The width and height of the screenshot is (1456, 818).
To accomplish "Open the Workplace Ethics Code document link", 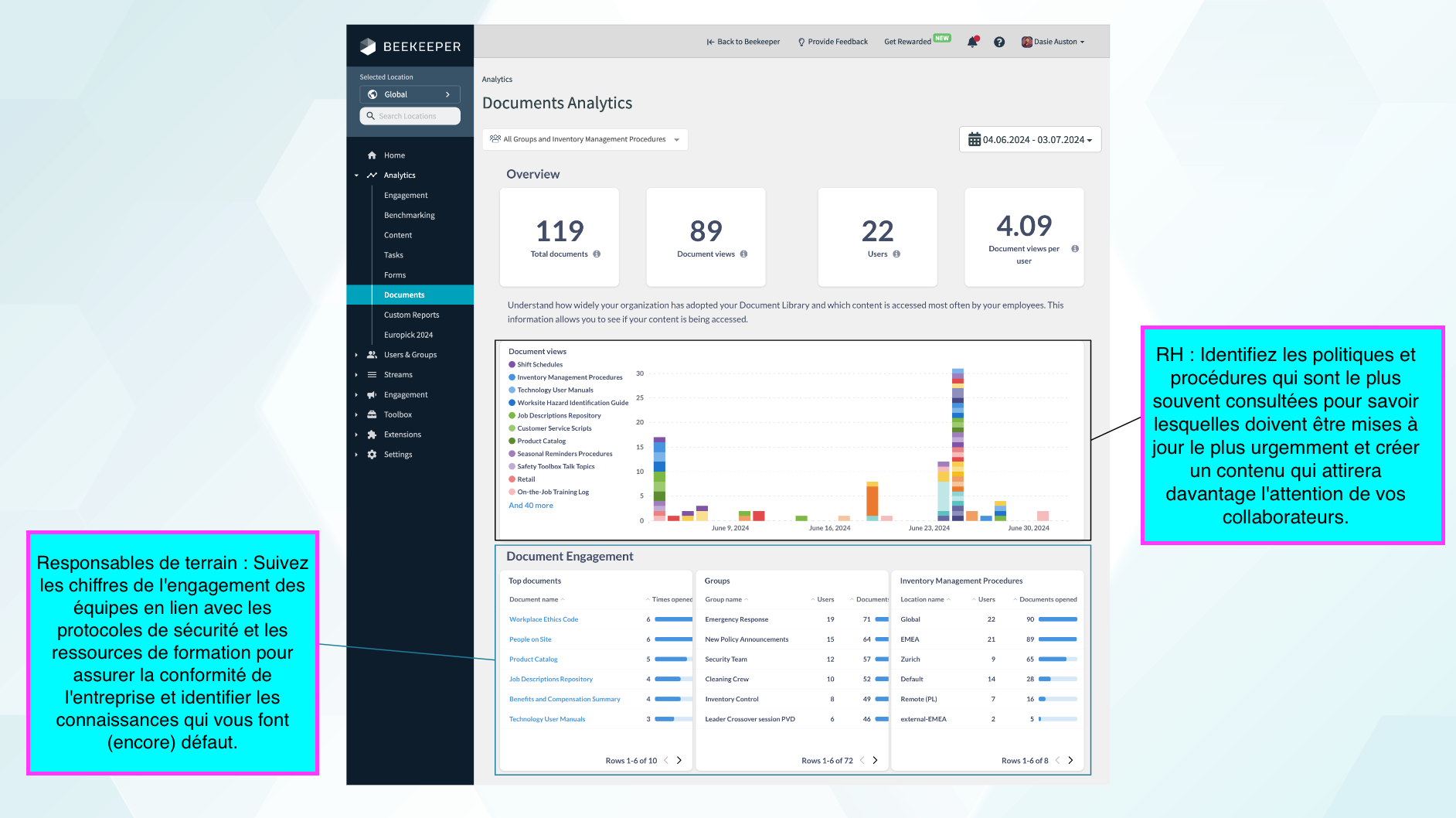I will pos(543,619).
